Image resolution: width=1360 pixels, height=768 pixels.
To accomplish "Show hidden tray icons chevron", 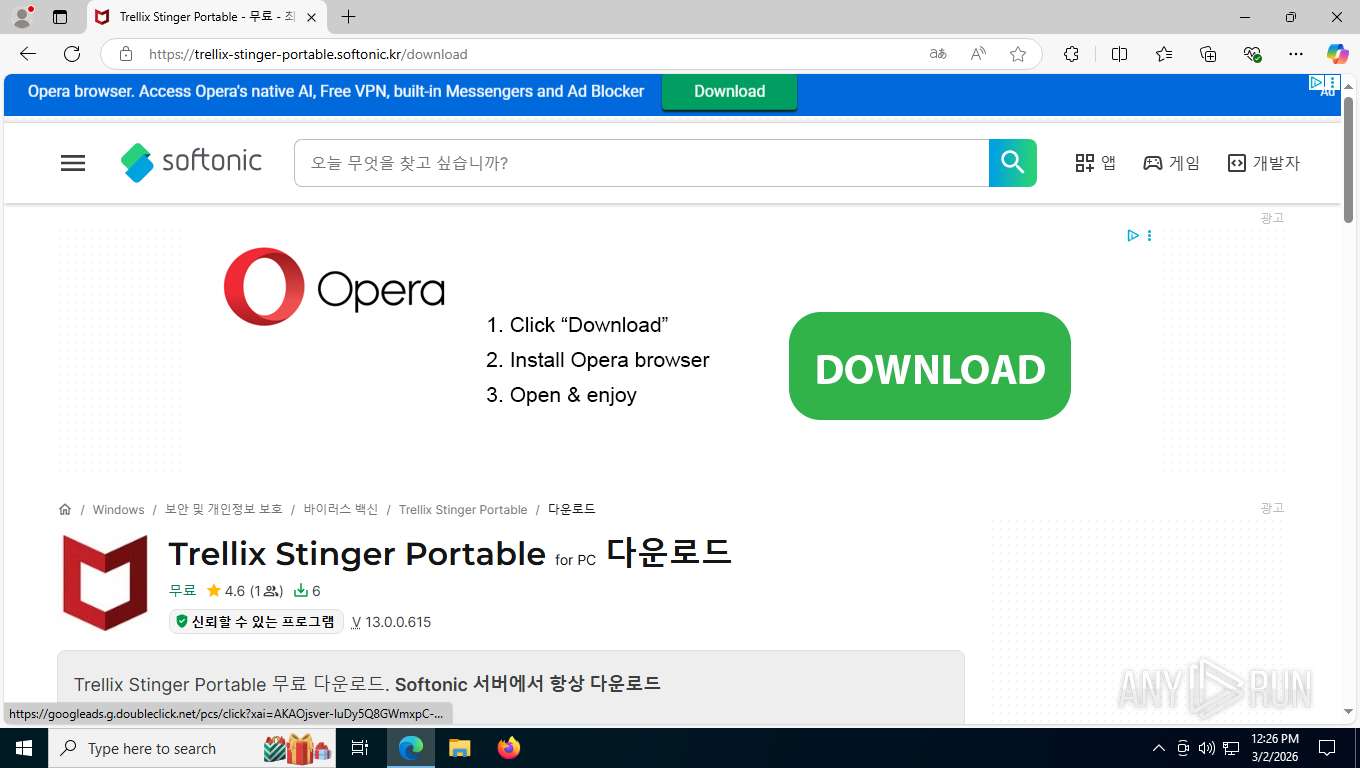I will click(x=1159, y=748).
